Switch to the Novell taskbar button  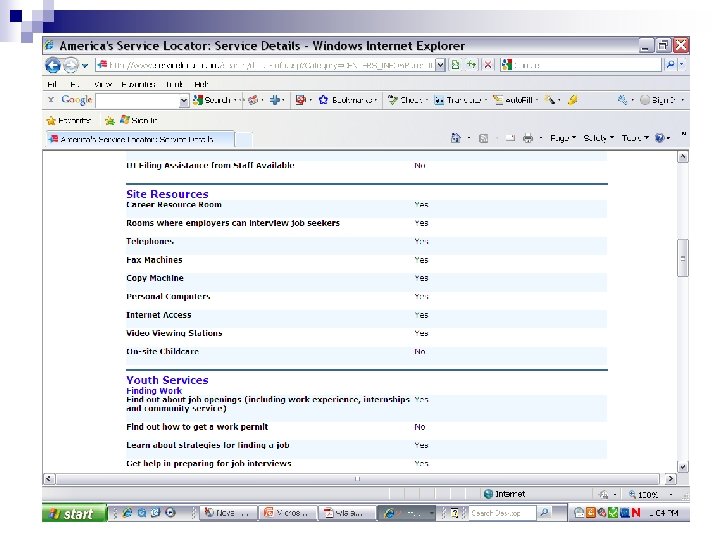tap(228, 513)
